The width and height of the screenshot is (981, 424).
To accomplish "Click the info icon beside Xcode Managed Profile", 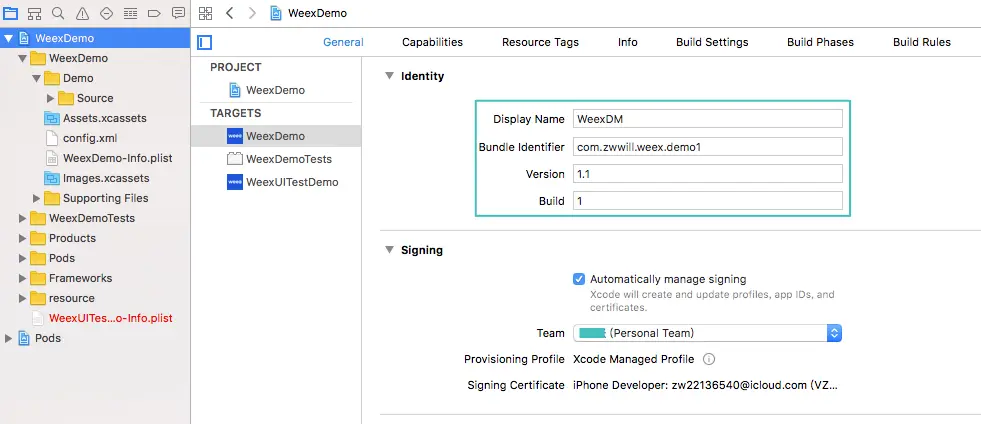I will tap(709, 360).
